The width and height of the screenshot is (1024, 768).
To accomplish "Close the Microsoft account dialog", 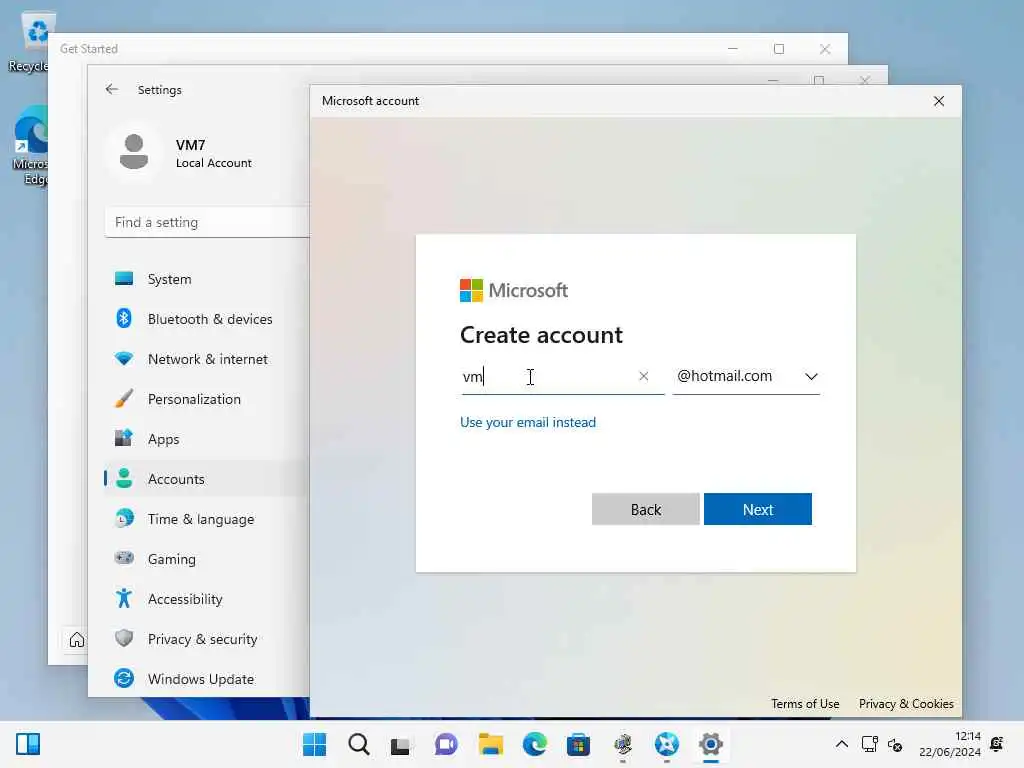I will (938, 101).
